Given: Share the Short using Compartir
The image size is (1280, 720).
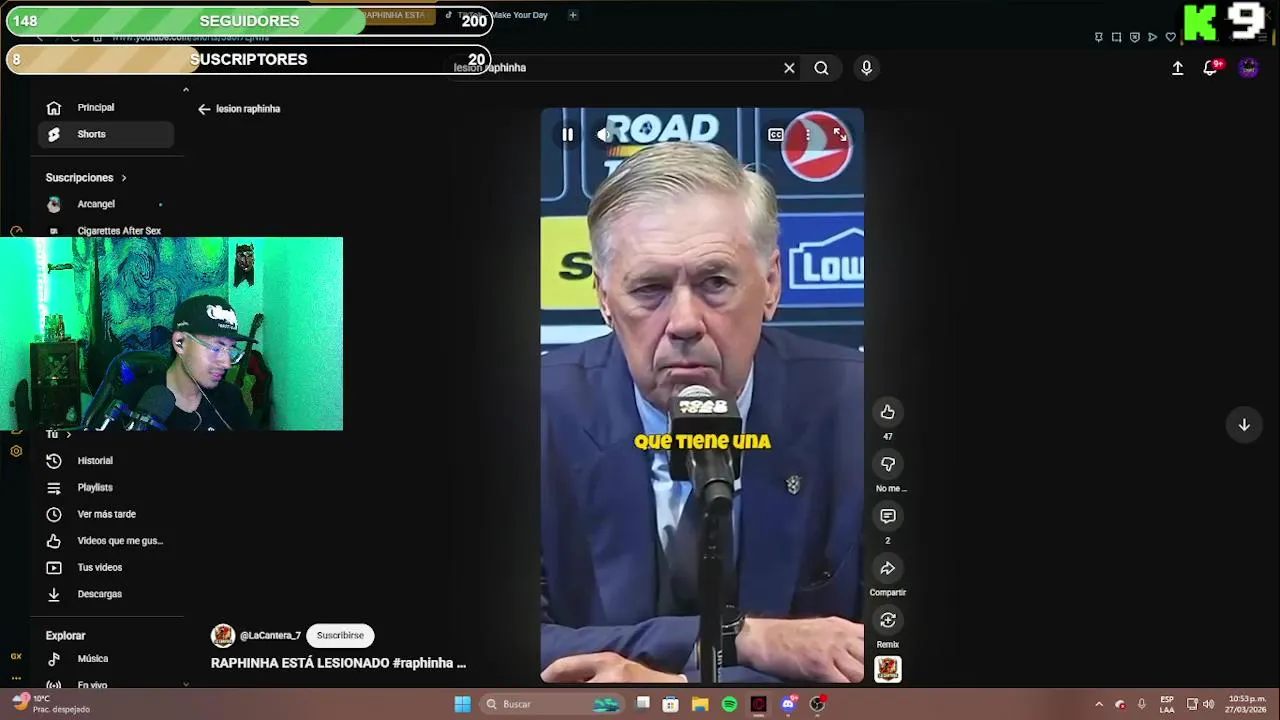Looking at the screenshot, I should [887, 568].
